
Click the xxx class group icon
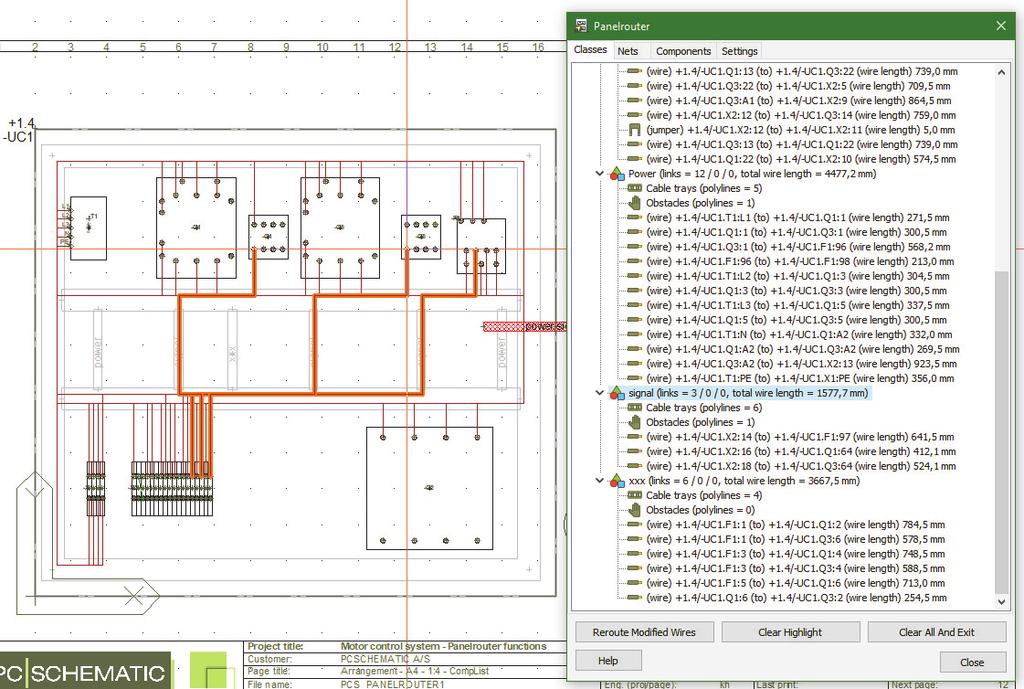pos(616,481)
